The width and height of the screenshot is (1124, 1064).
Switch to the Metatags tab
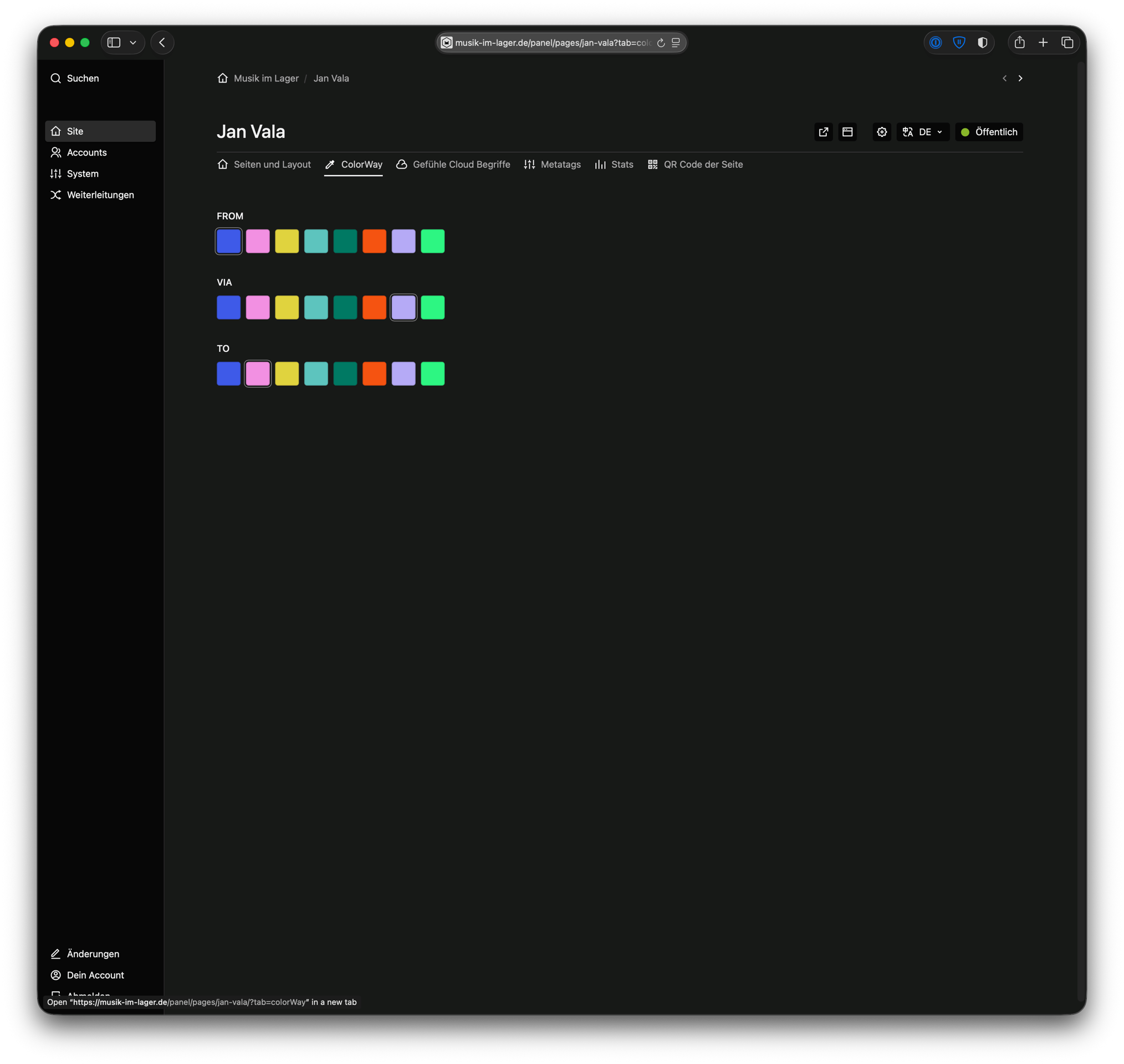tap(553, 165)
